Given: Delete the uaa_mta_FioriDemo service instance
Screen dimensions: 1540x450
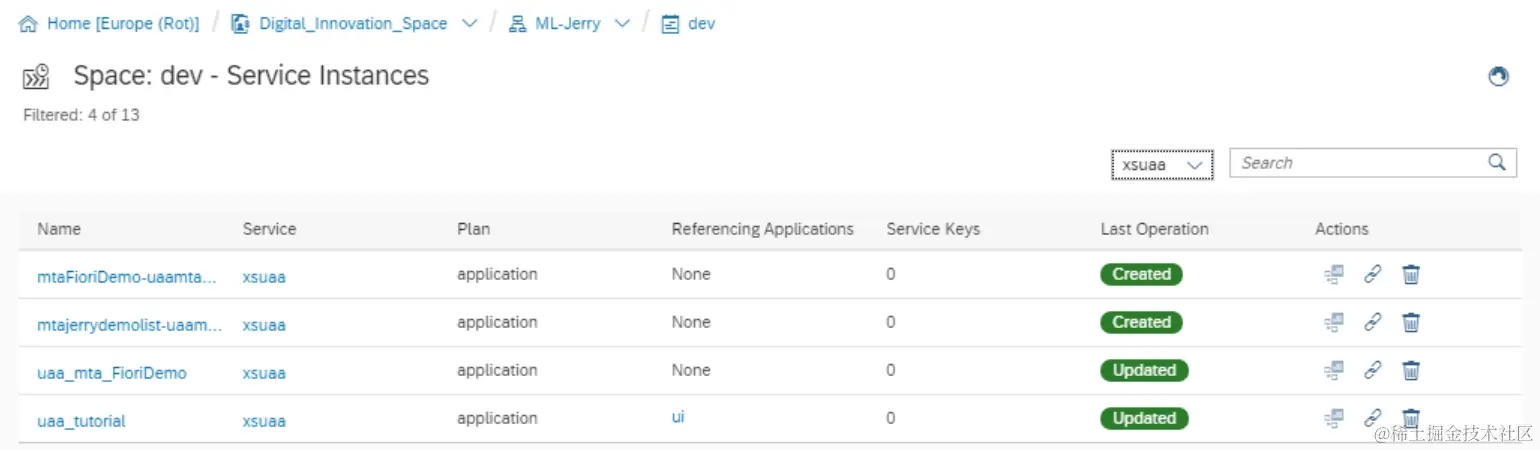Looking at the screenshot, I should [1410, 371].
